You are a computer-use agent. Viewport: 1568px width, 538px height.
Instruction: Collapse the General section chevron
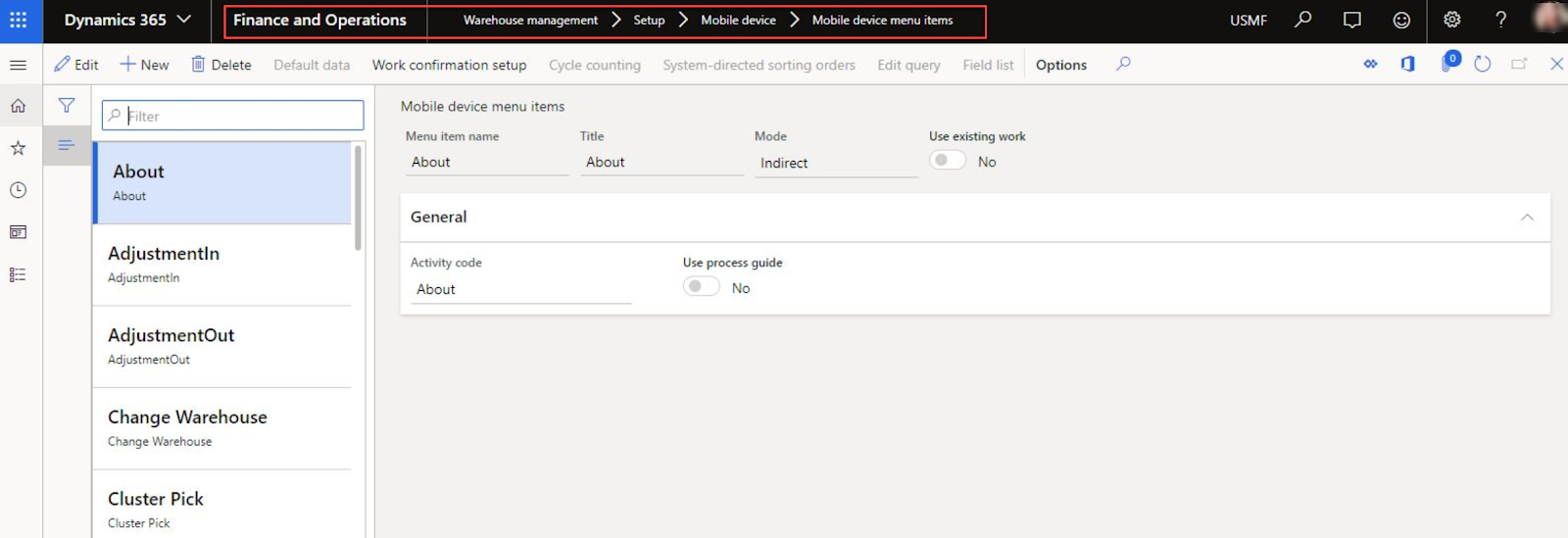(x=1527, y=218)
